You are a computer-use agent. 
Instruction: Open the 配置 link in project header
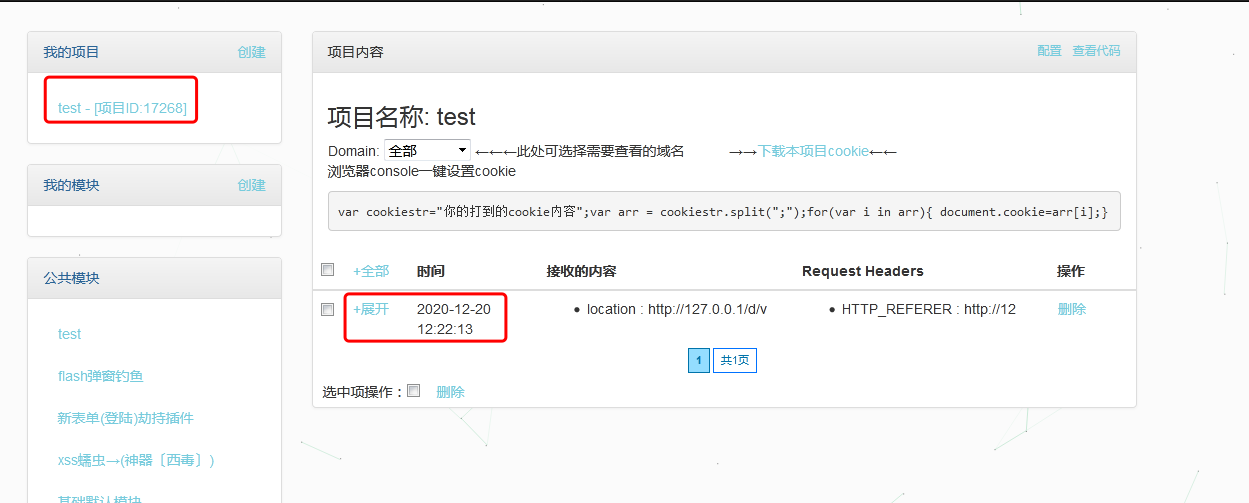coord(1049,51)
